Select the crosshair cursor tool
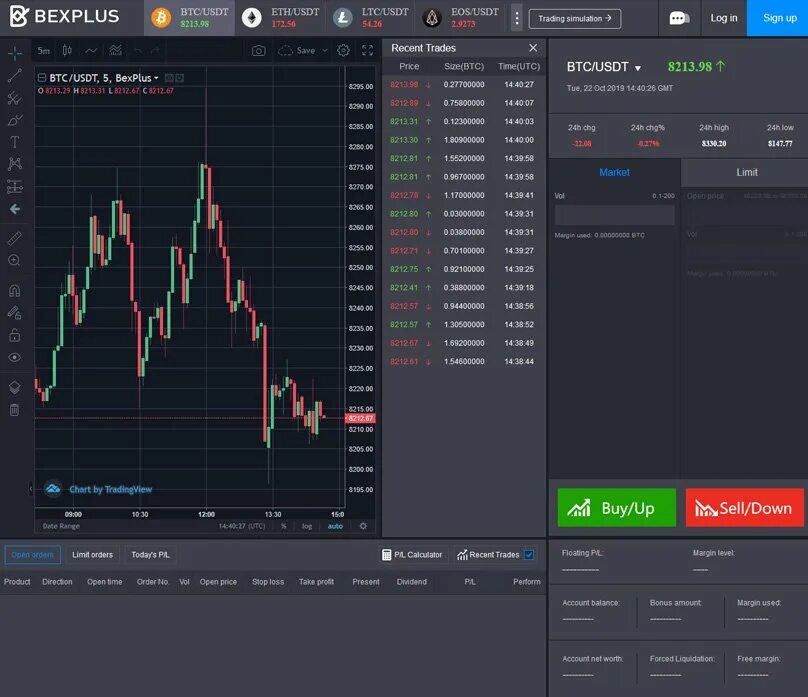808x697 pixels. [14, 50]
